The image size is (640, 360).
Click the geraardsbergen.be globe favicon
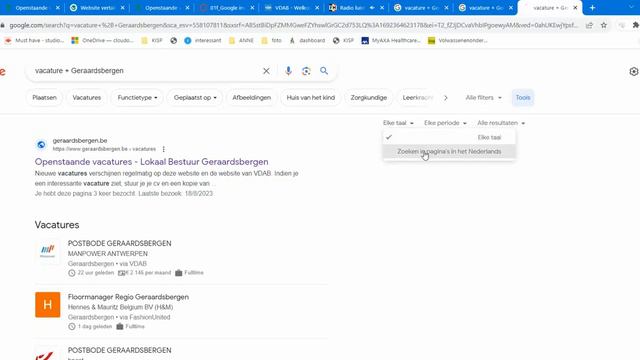(41, 144)
